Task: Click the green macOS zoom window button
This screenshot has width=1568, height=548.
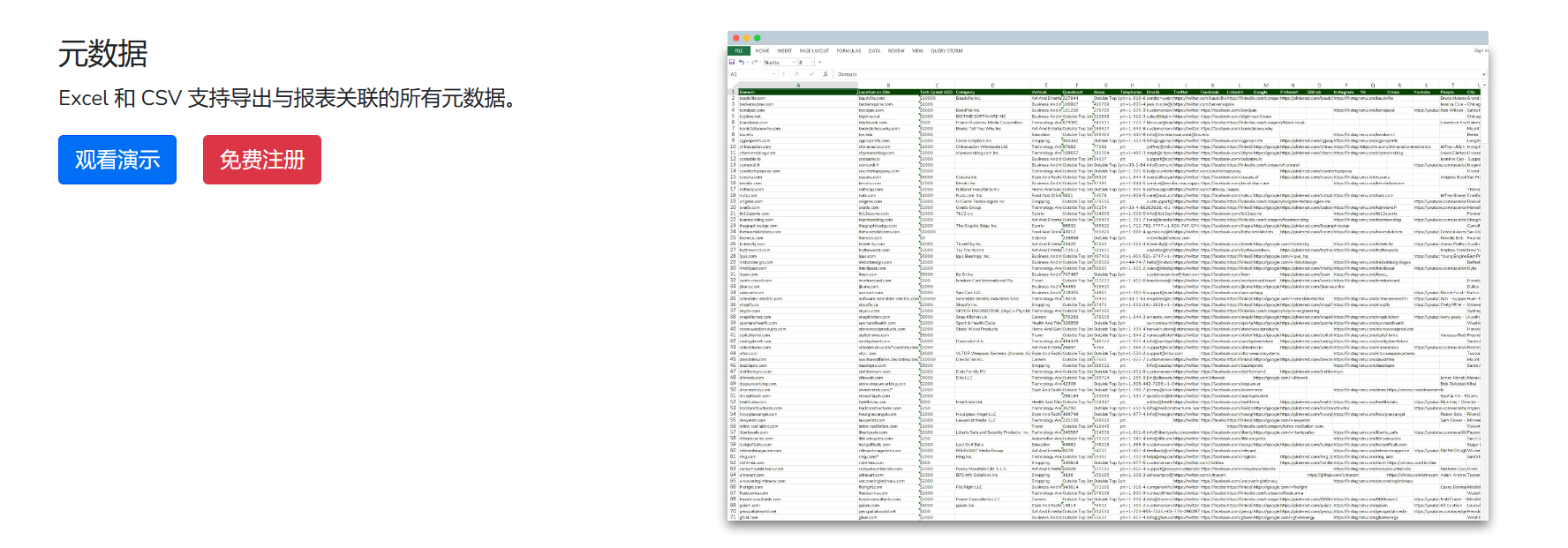Action: point(758,38)
